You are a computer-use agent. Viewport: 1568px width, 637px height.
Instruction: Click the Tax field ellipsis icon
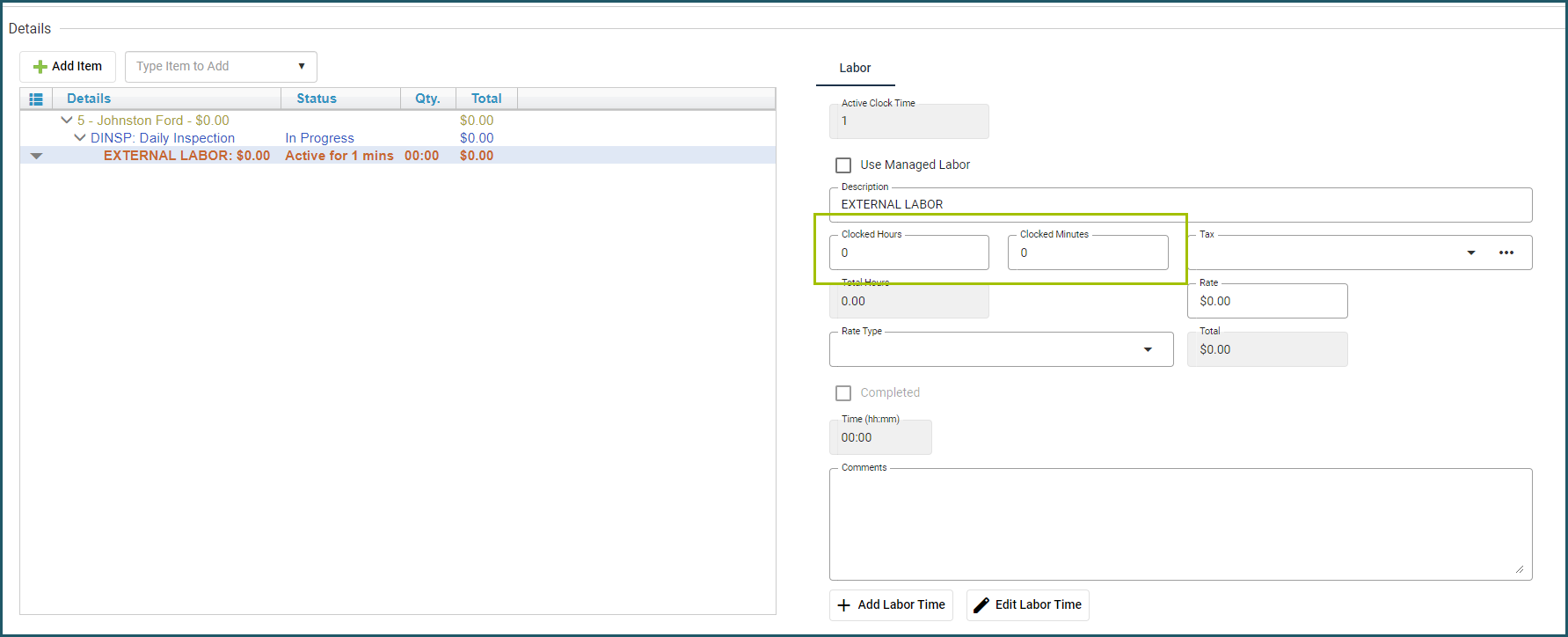click(1506, 253)
